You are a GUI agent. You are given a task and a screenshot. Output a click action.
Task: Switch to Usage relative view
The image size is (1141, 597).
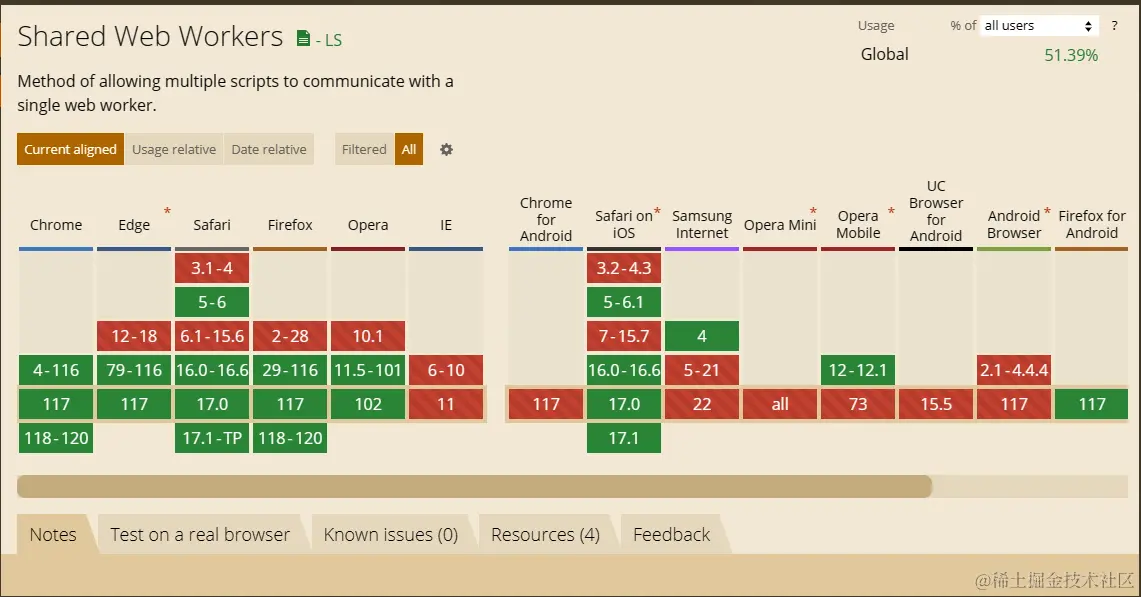tap(174, 149)
